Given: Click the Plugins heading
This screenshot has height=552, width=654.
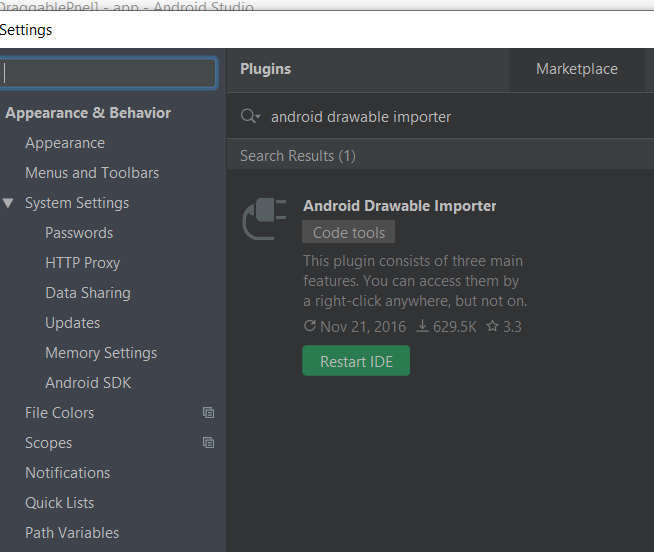Looking at the screenshot, I should (x=266, y=69).
